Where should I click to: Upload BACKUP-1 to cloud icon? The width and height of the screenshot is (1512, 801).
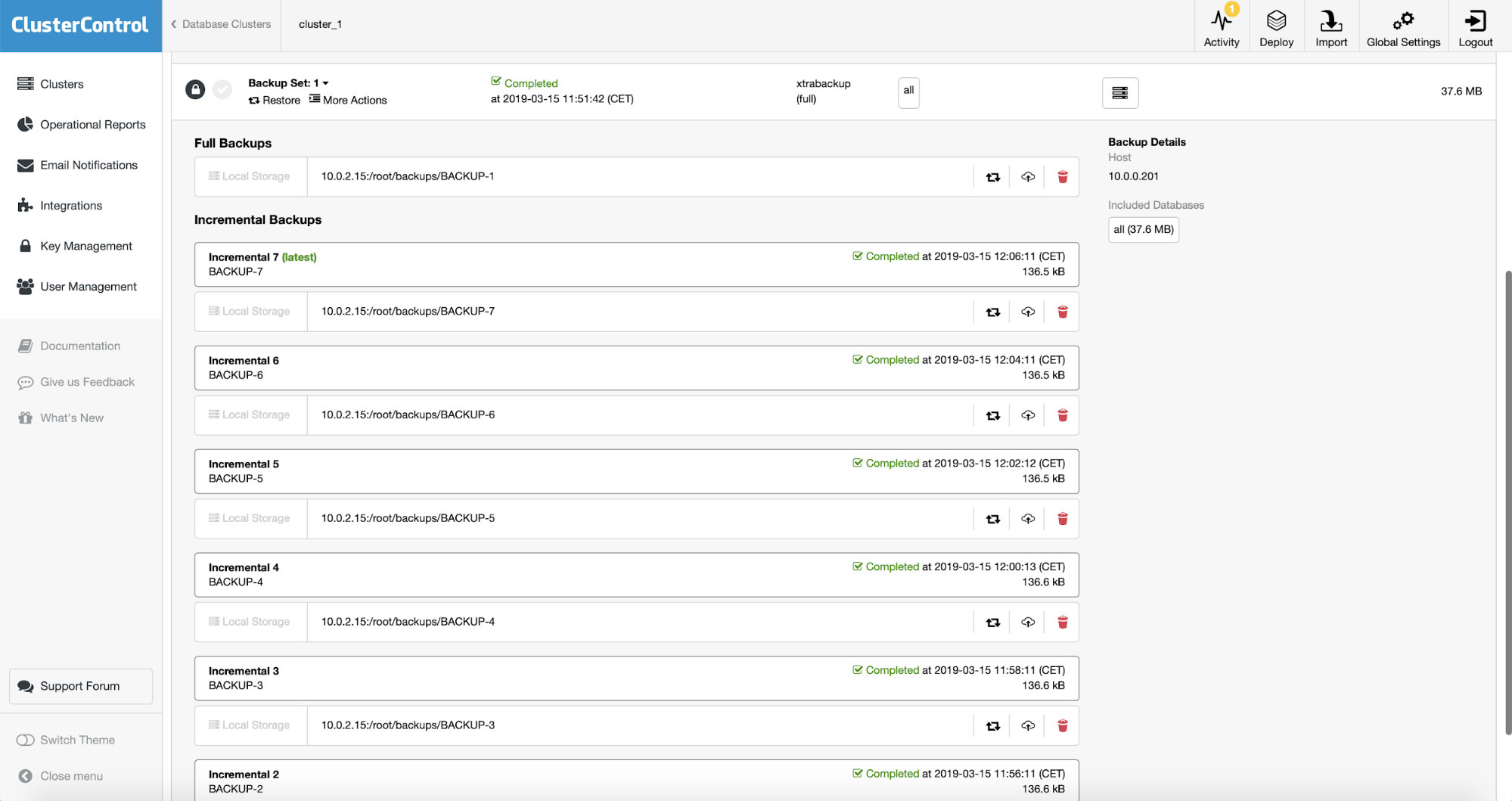[x=1028, y=177]
